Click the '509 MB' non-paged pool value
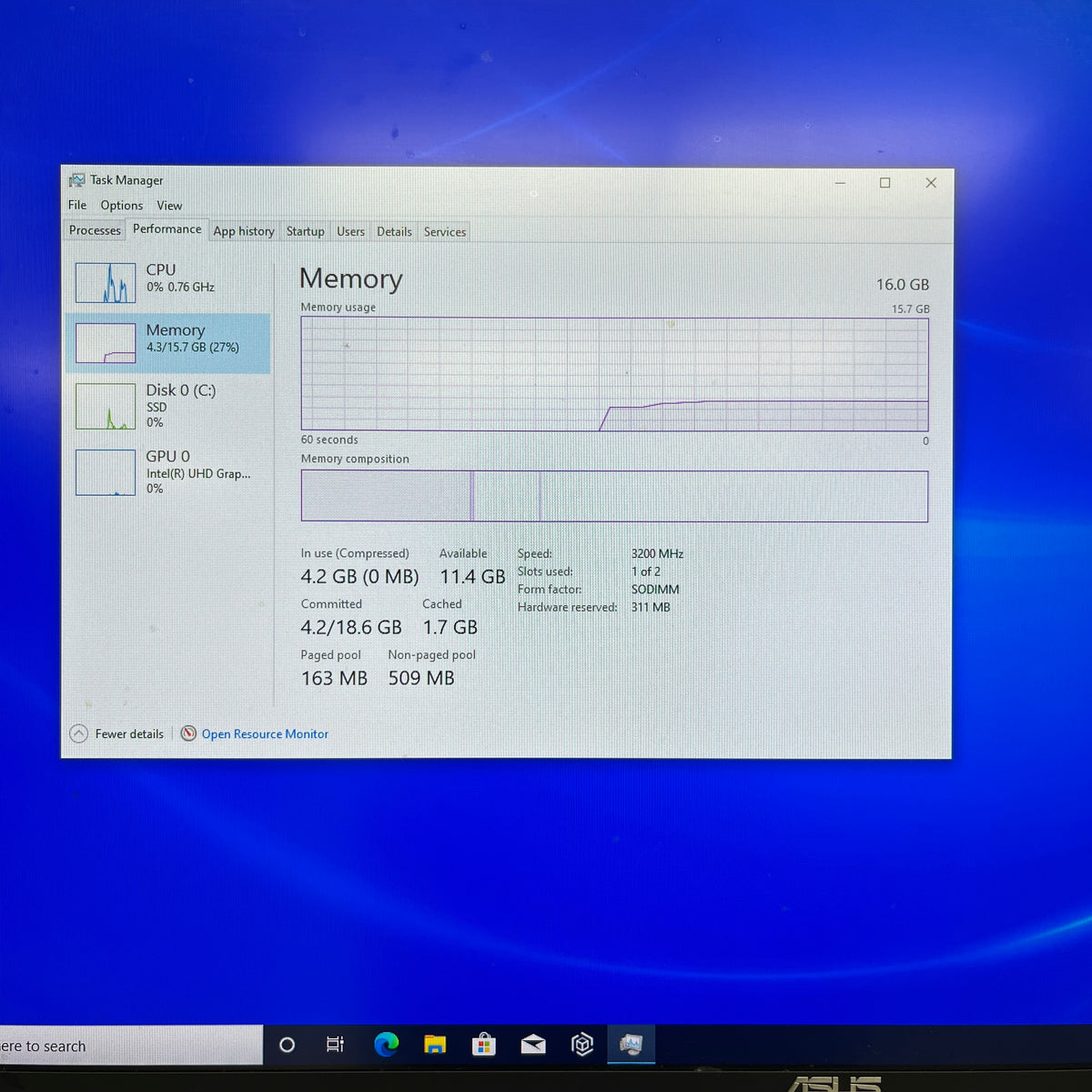 pyautogui.click(x=421, y=679)
